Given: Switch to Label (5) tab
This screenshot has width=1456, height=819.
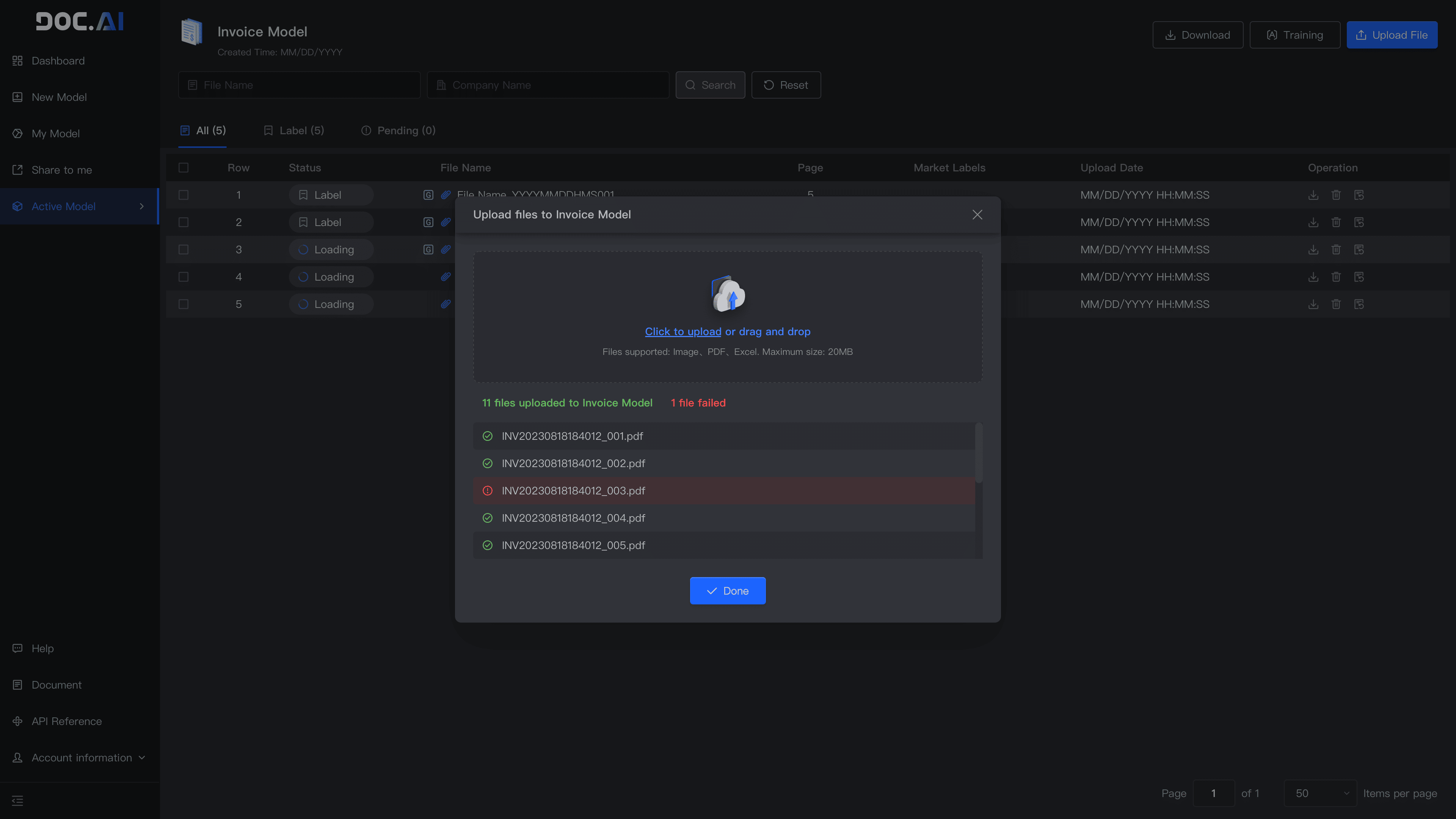Looking at the screenshot, I should (x=294, y=130).
